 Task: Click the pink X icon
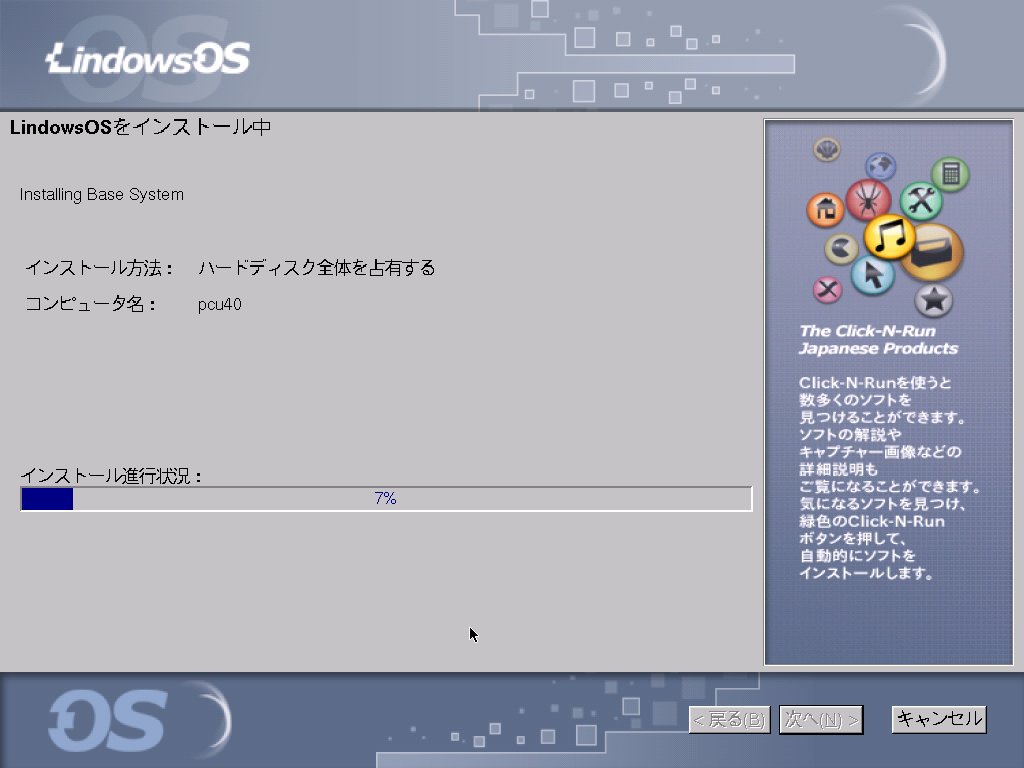[827, 288]
